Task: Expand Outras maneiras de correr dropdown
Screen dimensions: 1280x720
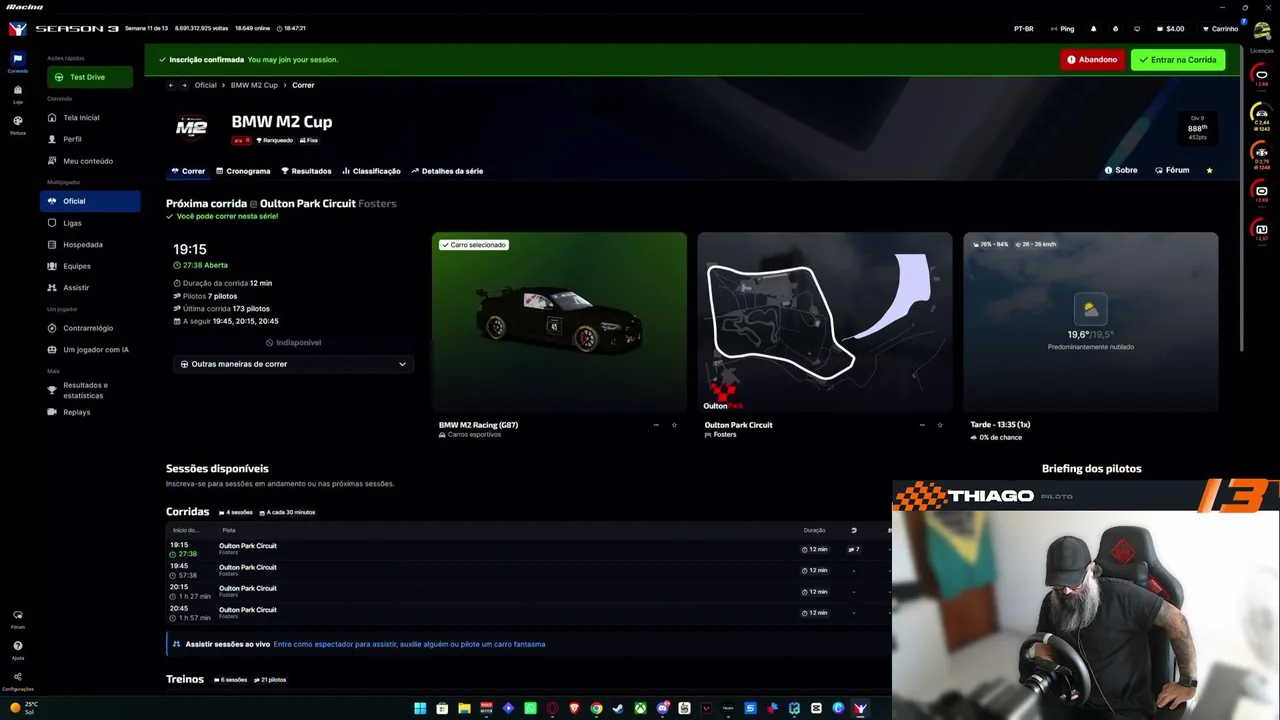Action: tap(293, 364)
